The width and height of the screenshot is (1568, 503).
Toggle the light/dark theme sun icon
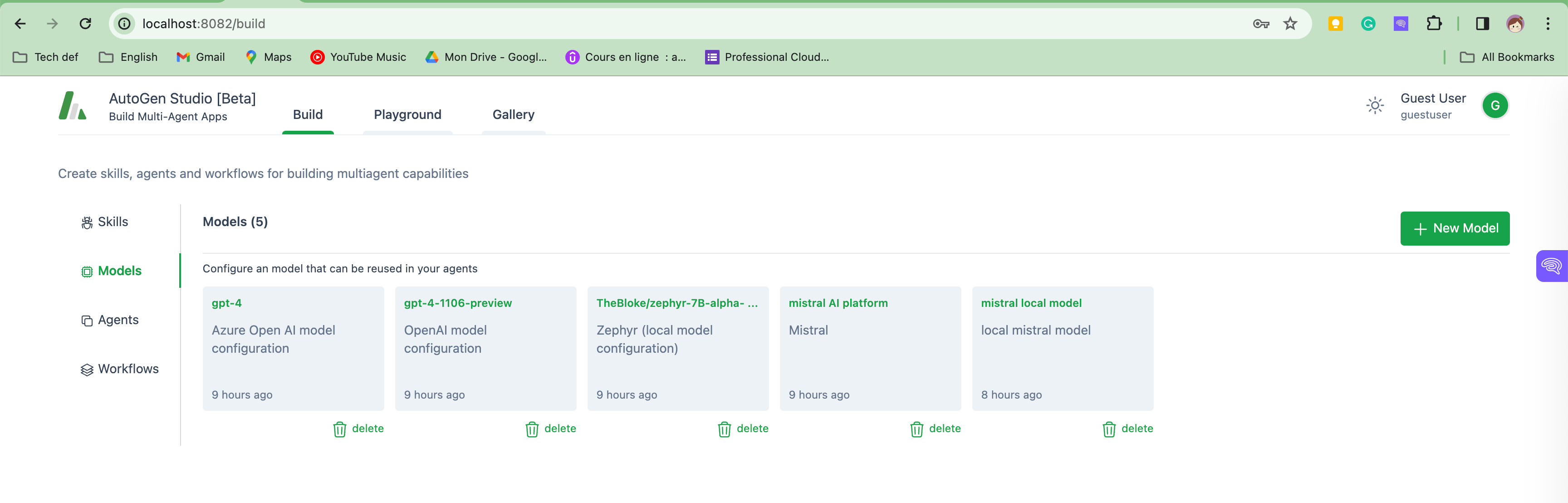(1374, 105)
